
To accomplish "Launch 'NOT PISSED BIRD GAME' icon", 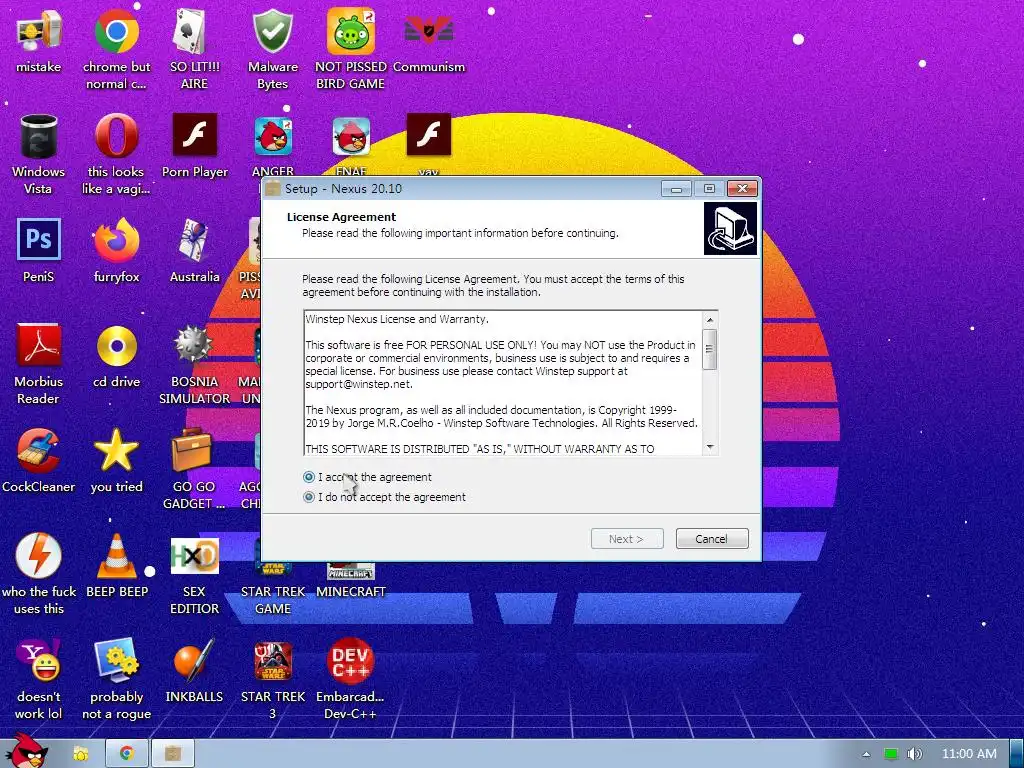I will pos(351,49).
